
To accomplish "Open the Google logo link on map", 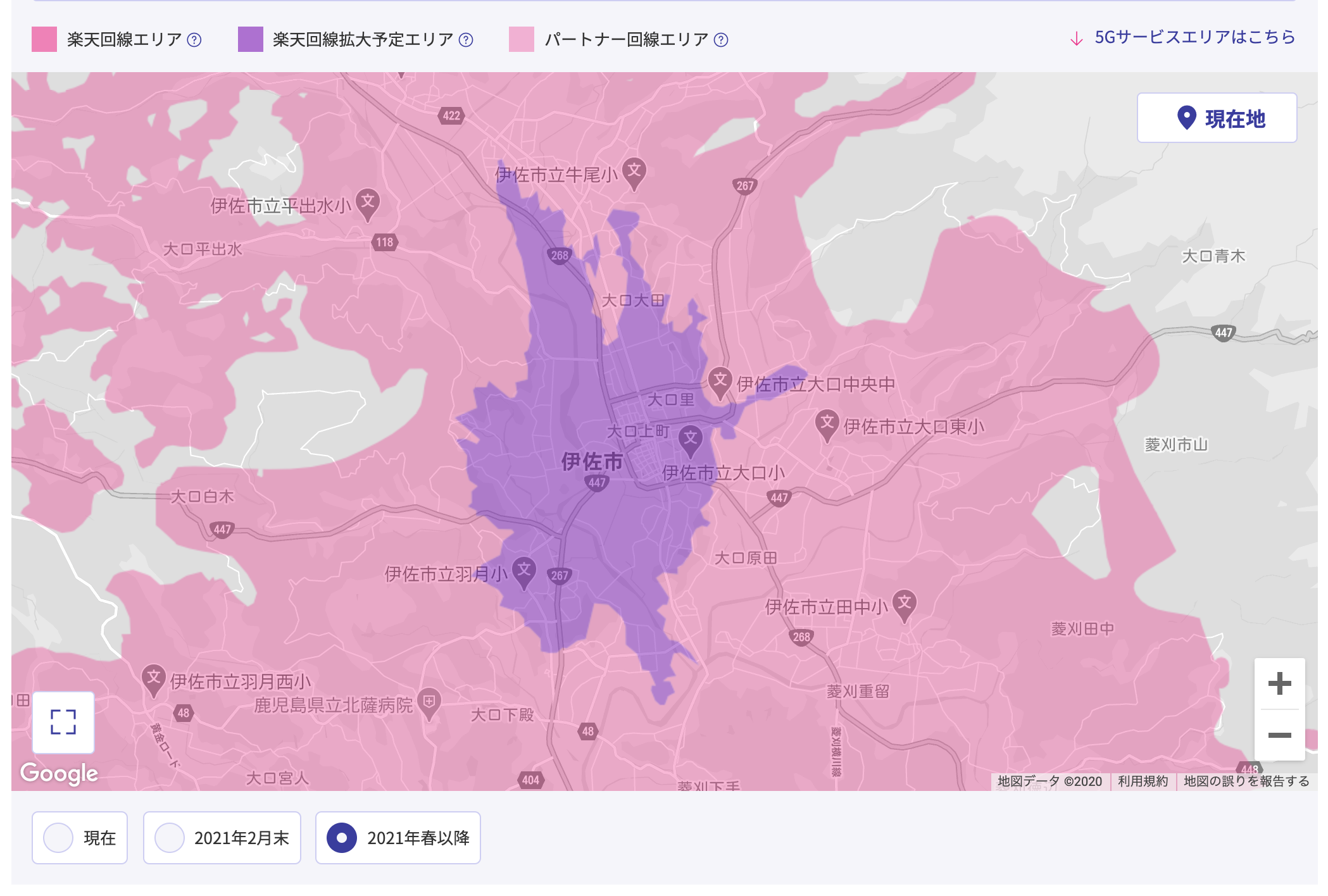I will point(59,773).
